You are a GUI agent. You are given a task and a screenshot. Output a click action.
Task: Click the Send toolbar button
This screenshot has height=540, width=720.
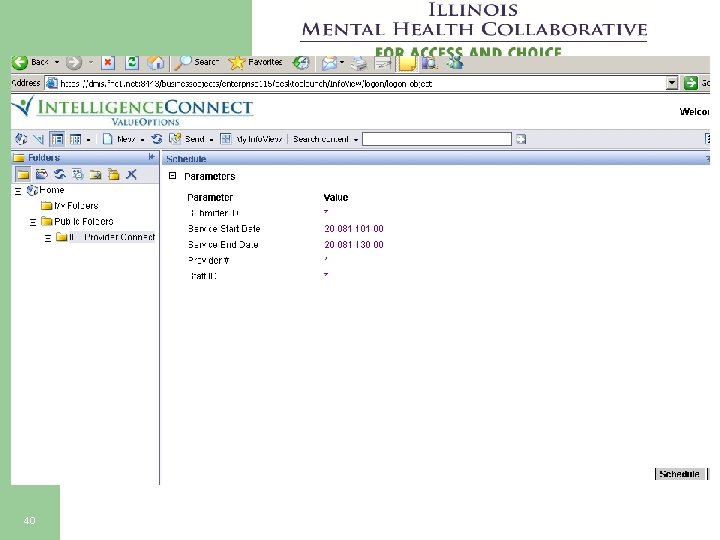pyautogui.click(x=186, y=139)
